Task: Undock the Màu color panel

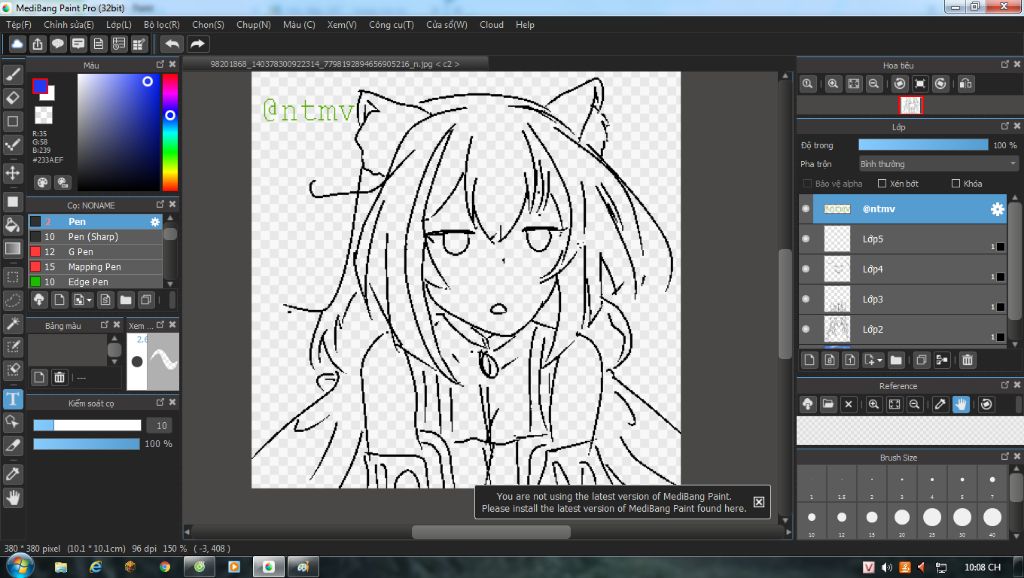Action: pyautogui.click(x=160, y=64)
